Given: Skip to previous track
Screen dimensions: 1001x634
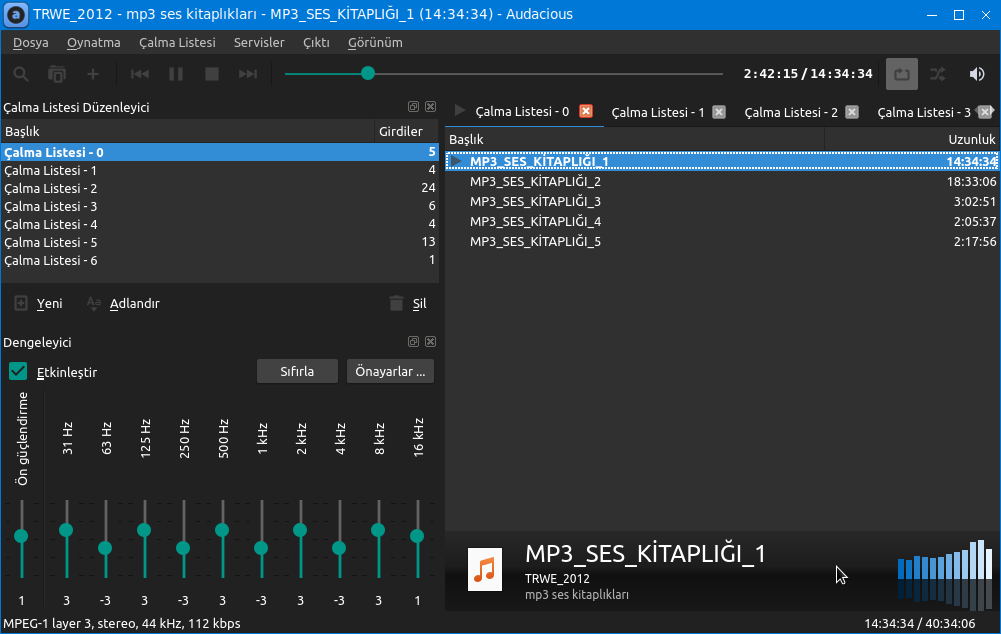Looking at the screenshot, I should pos(140,74).
